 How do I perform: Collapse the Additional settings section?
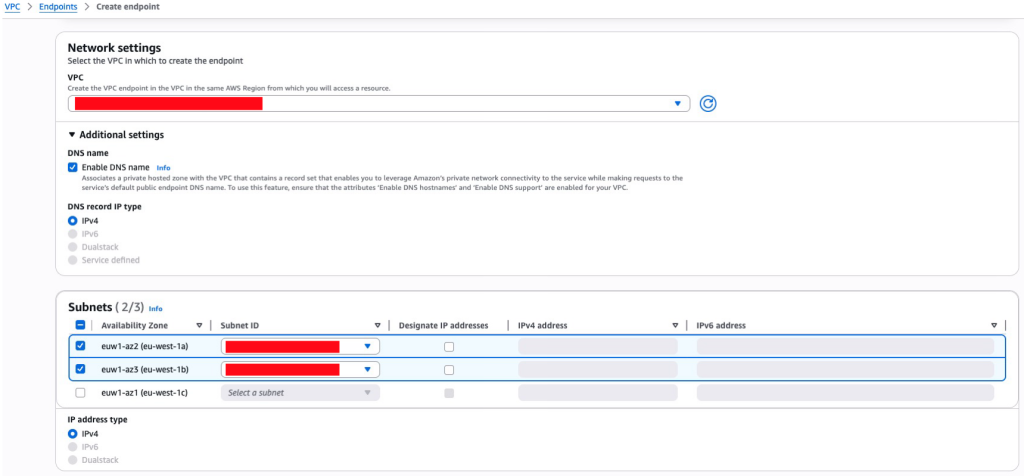[72, 135]
